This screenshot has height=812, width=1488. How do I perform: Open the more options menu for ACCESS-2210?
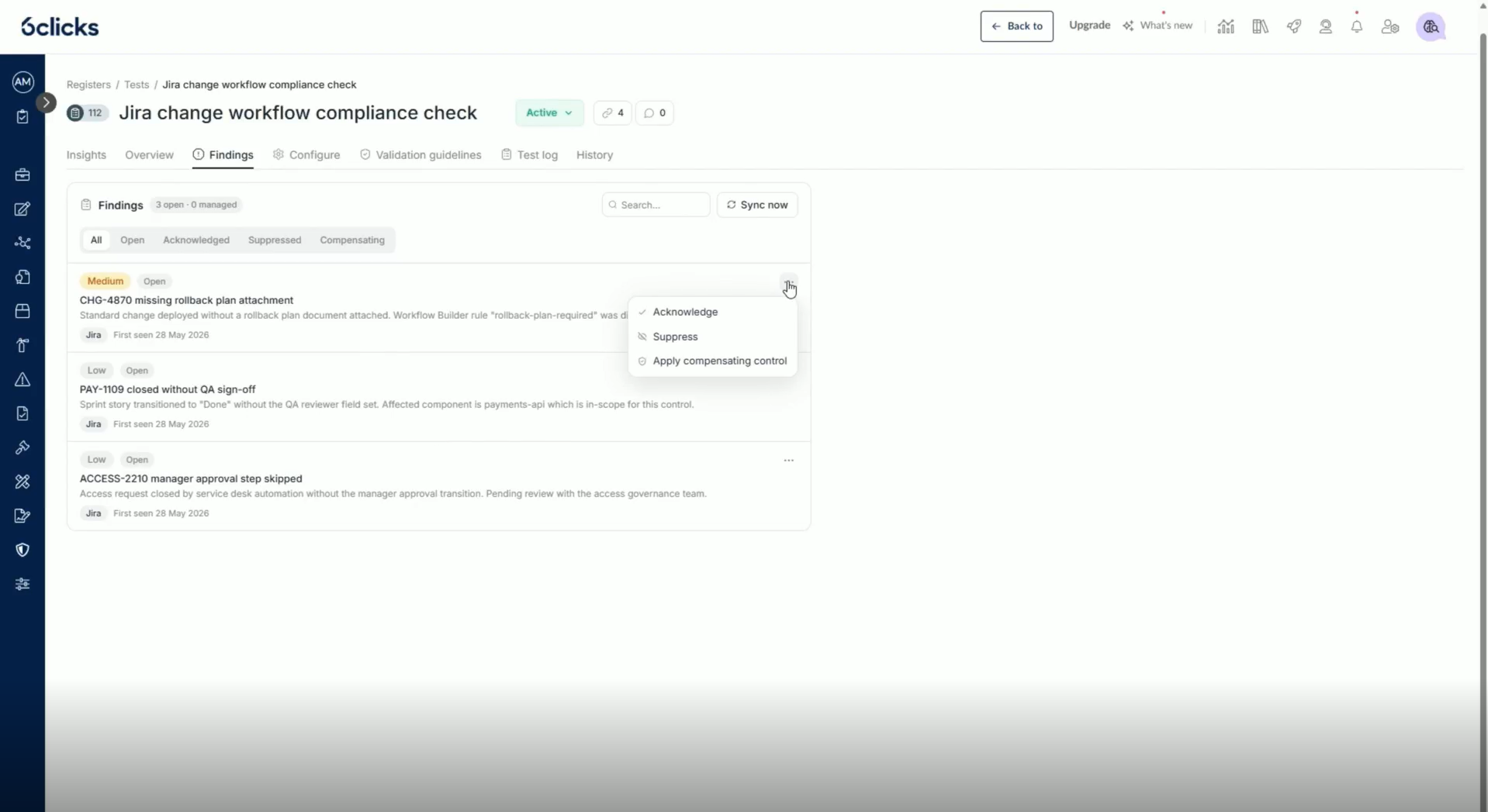(788, 460)
